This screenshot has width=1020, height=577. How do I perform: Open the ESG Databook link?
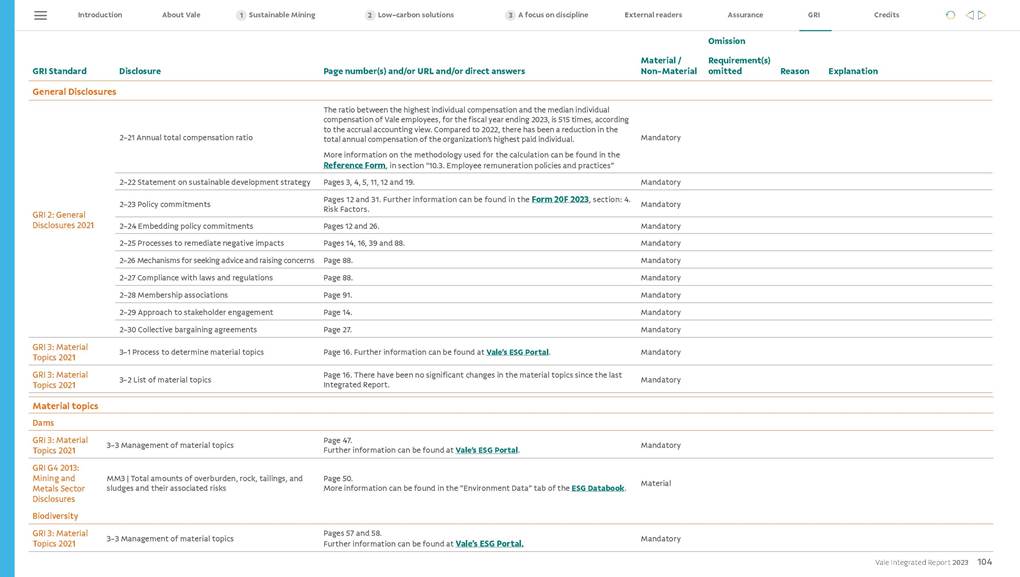597,488
